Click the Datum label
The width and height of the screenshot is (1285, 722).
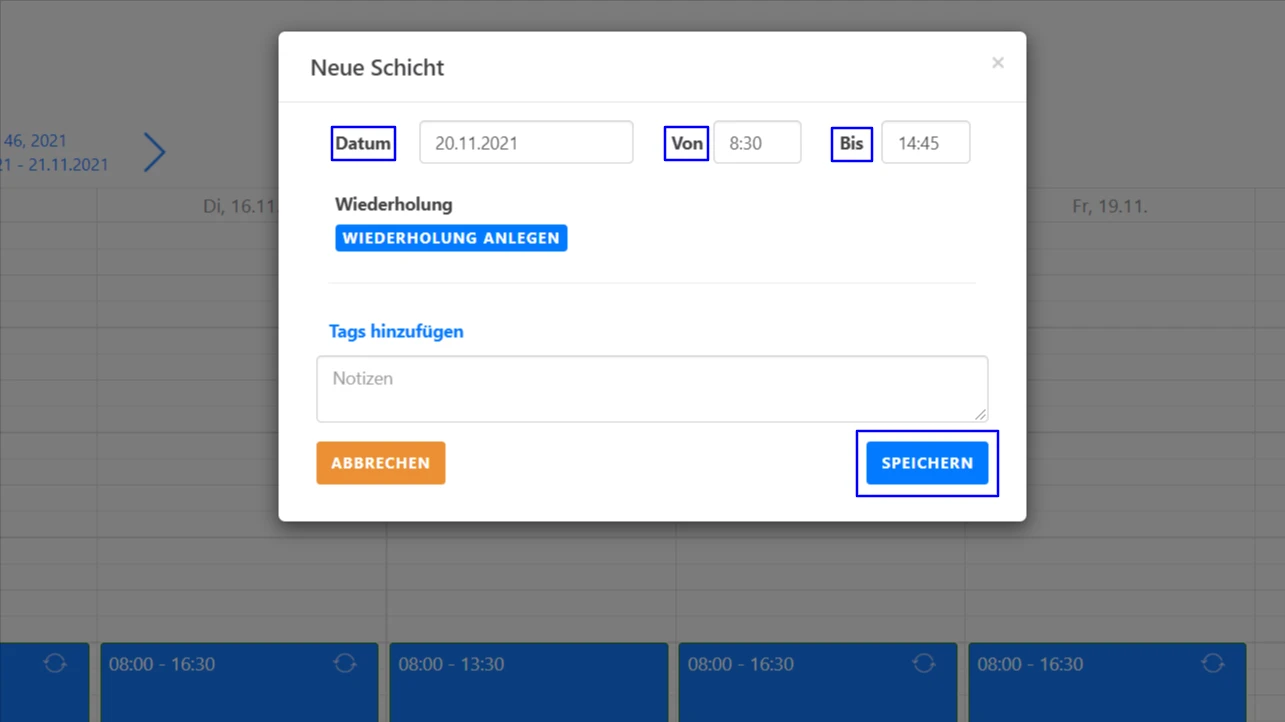tap(363, 143)
